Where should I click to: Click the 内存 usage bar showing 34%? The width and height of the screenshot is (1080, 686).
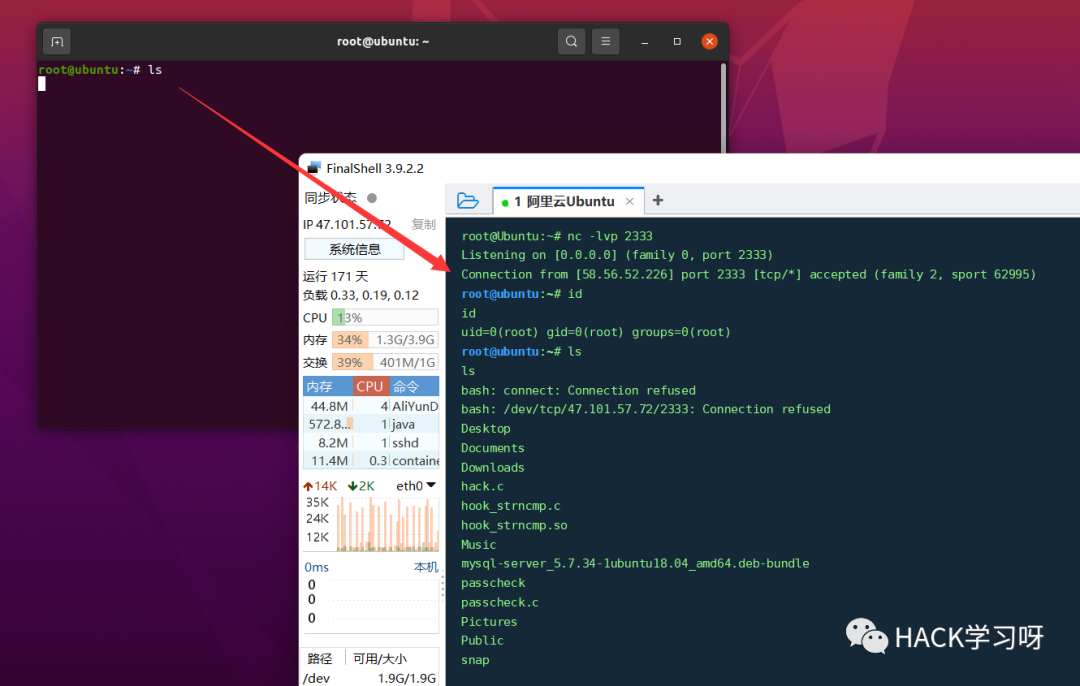385,340
